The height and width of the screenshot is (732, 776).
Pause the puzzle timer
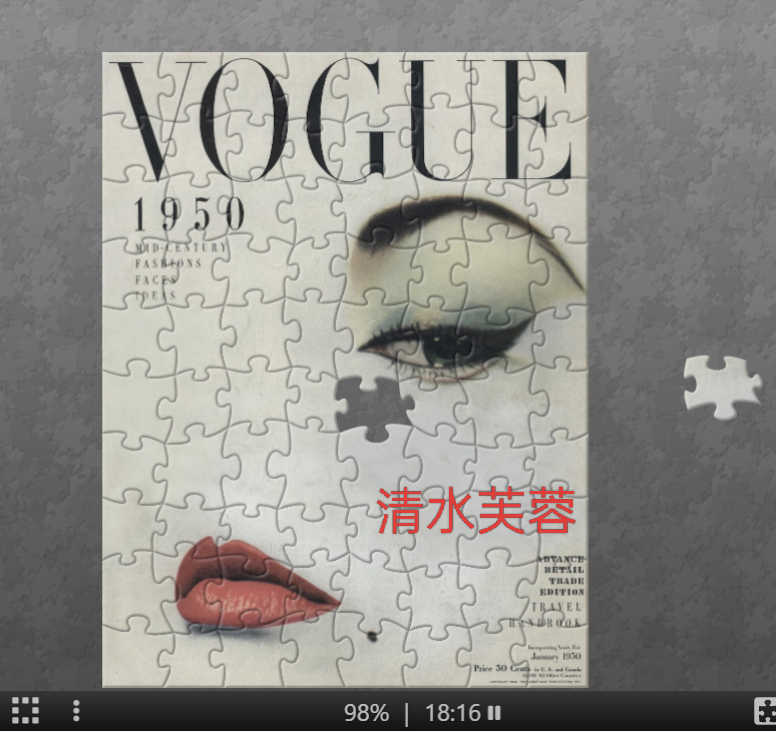(x=494, y=713)
